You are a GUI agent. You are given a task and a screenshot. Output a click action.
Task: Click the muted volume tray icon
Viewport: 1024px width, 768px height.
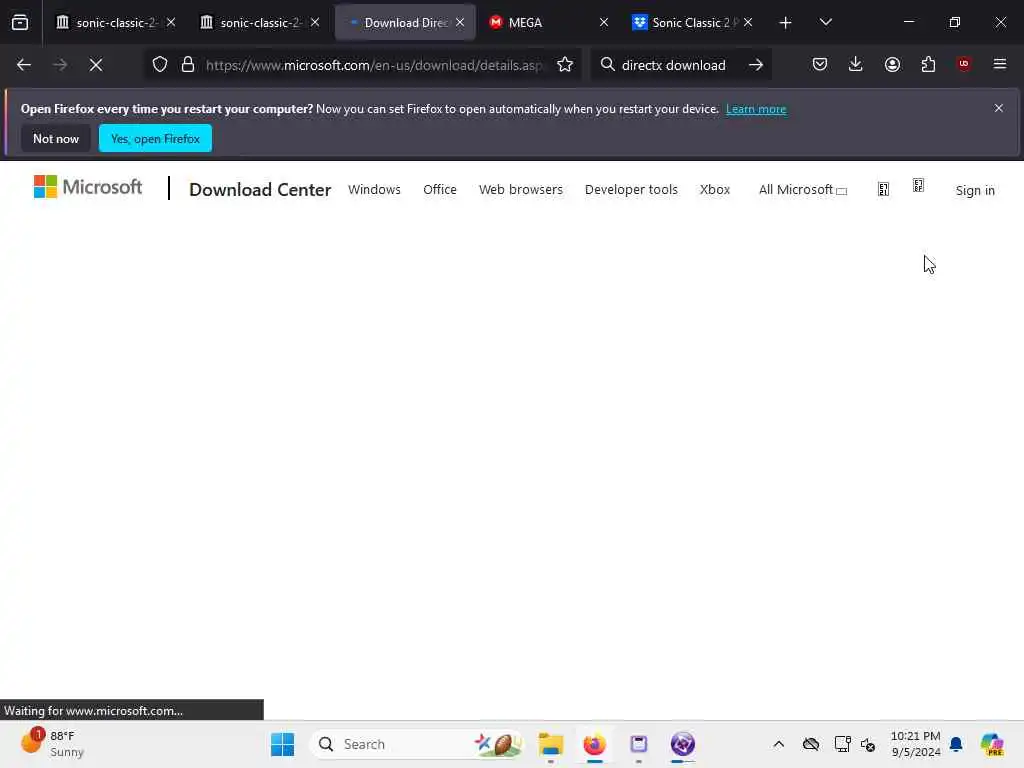coord(868,744)
